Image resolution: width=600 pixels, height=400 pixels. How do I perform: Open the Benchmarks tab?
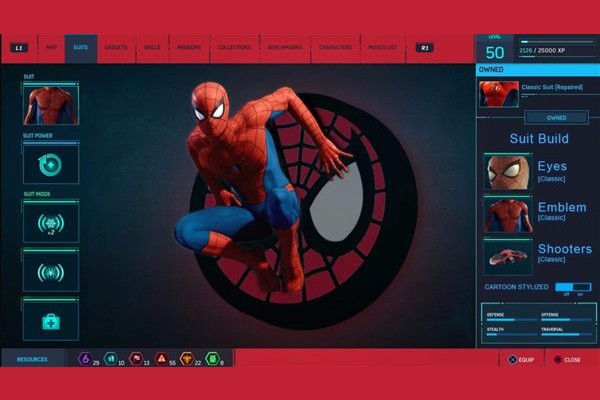pos(285,47)
